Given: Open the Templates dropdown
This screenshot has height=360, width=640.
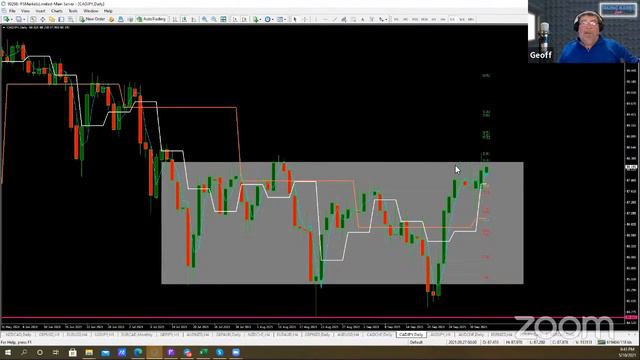Looking at the screenshot, I should [281, 19].
